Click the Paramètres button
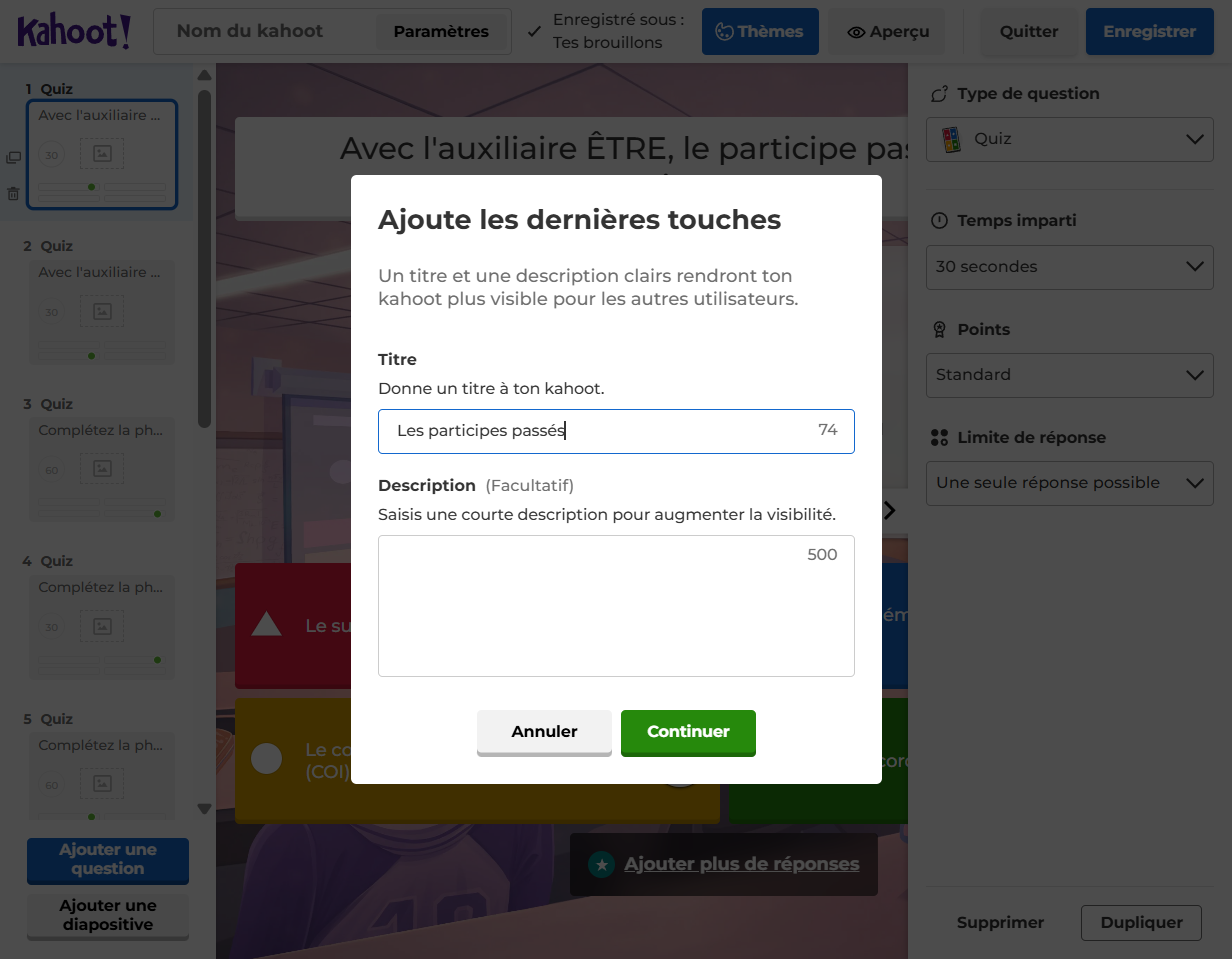Viewport: 1232px width, 959px height. tap(441, 32)
